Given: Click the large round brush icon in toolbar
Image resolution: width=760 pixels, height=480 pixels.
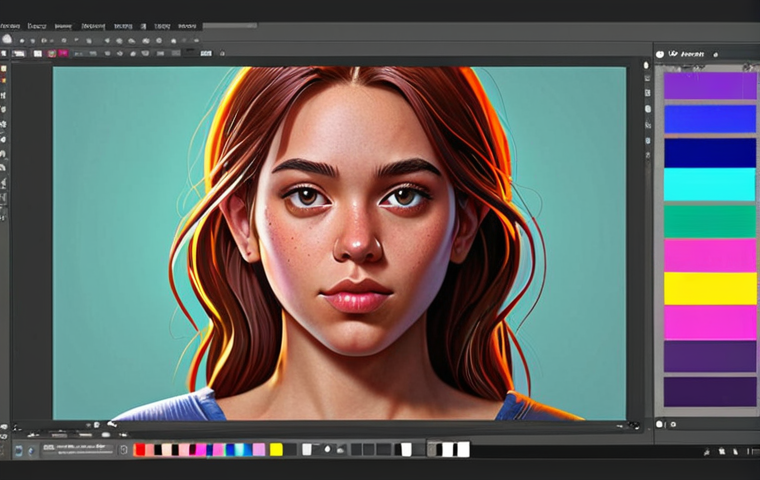Looking at the screenshot, I should [x=7, y=39].
